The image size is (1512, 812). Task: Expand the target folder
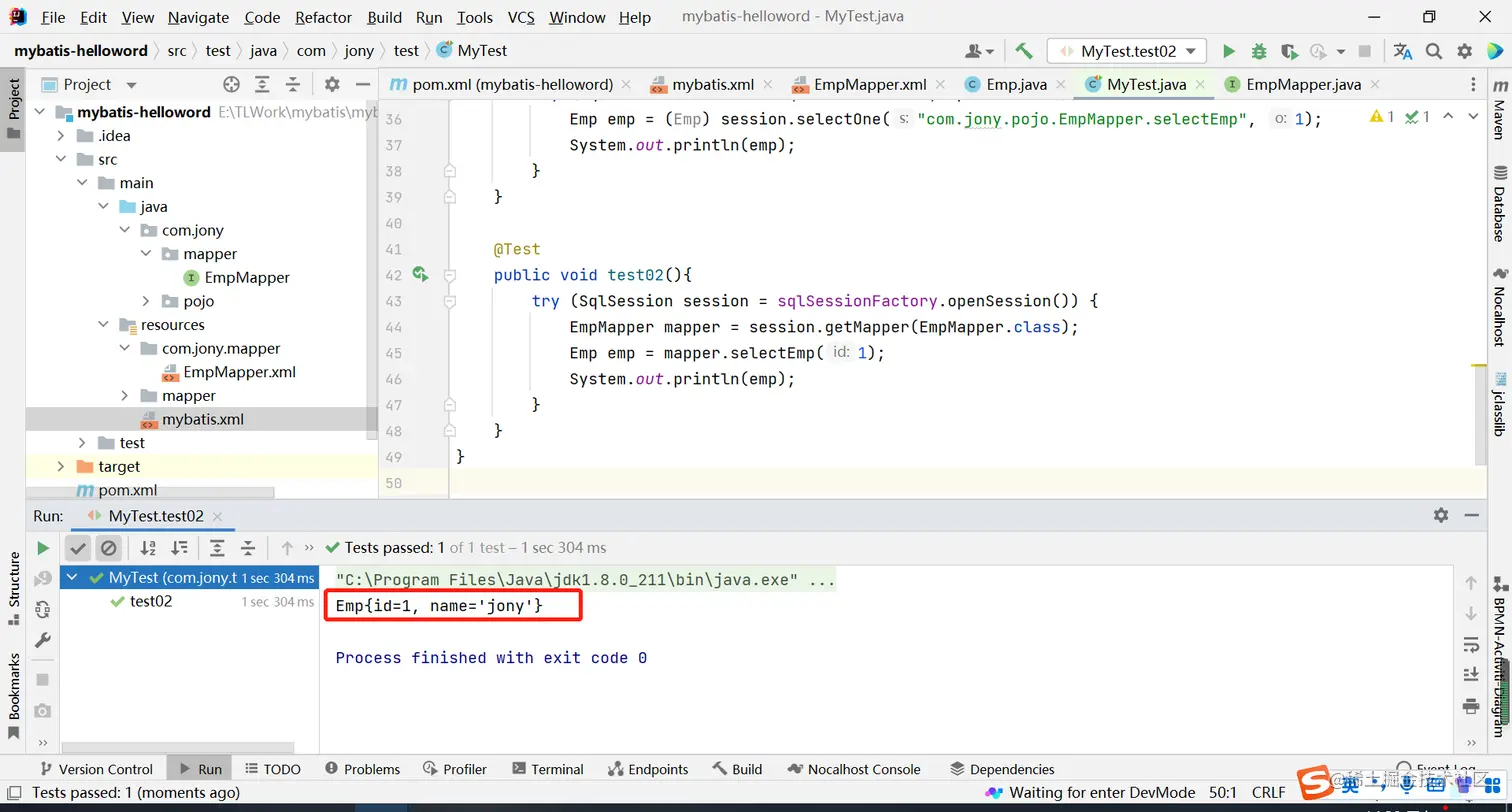(x=61, y=467)
